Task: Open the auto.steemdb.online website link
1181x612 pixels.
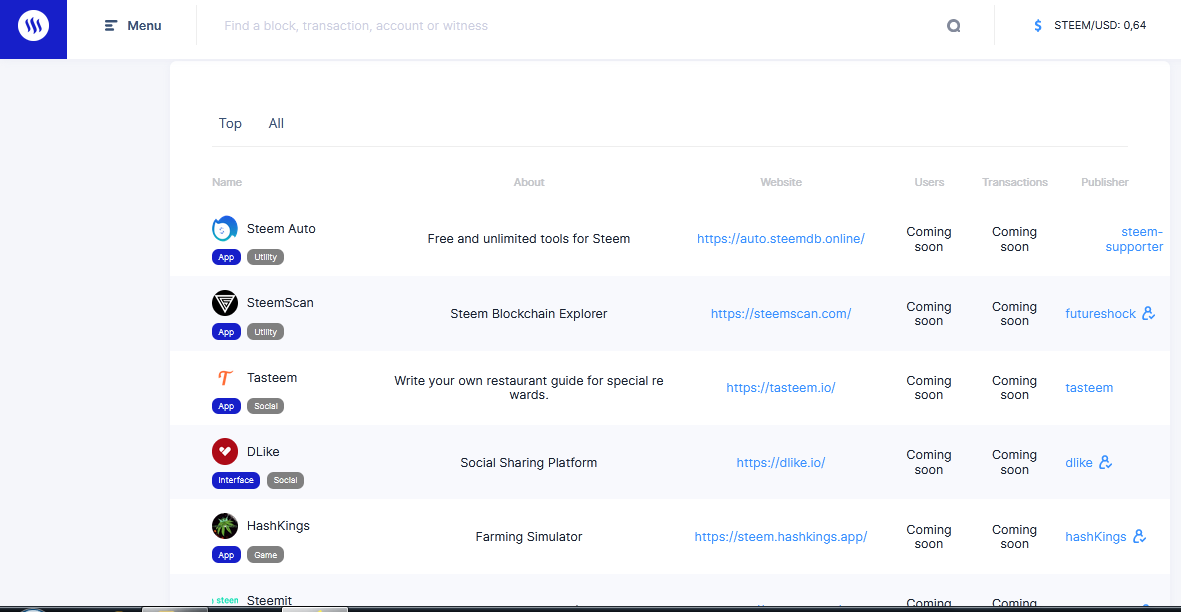Action: coord(780,239)
